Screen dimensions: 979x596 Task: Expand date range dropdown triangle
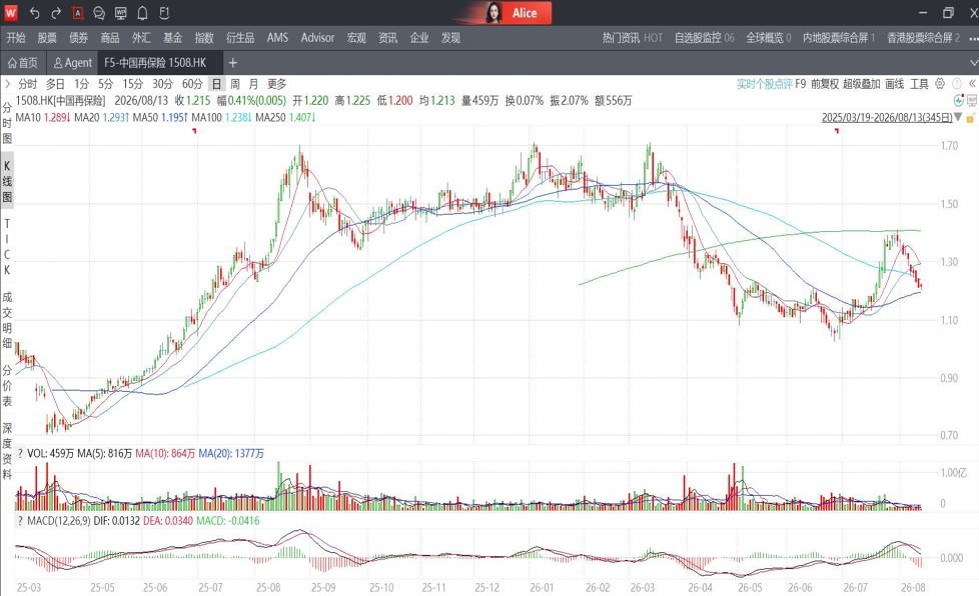[958, 117]
